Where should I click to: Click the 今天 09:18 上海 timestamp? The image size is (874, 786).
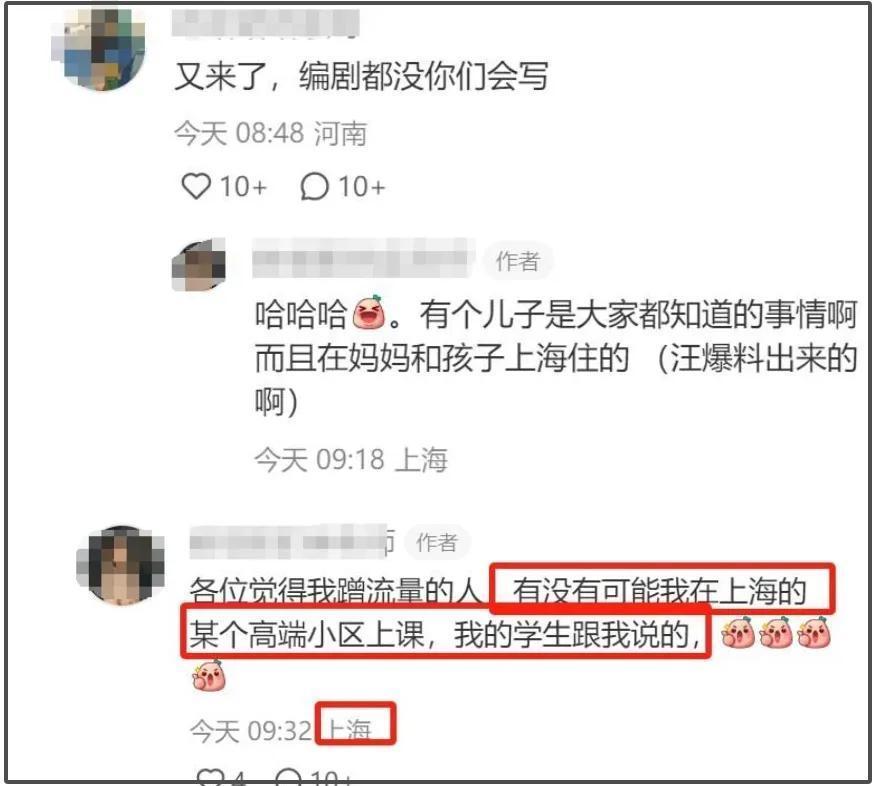coord(351,460)
